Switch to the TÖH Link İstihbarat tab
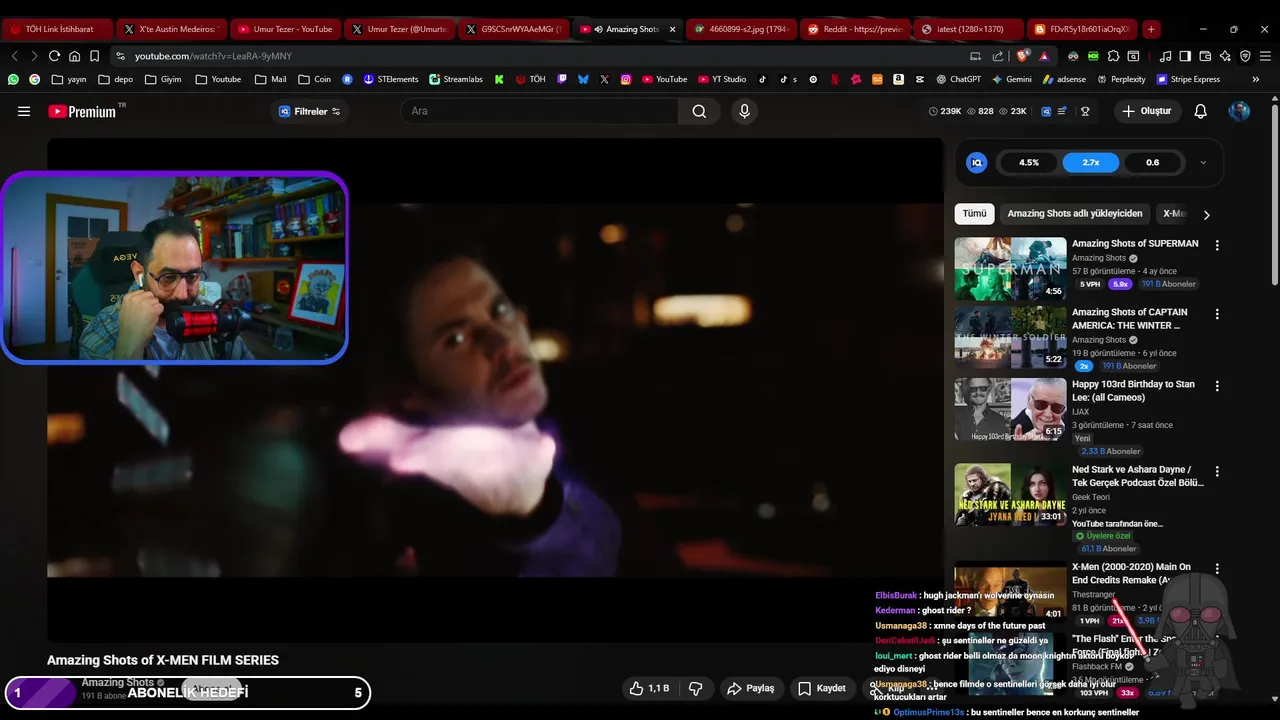The height and width of the screenshot is (720, 1280). pos(58,29)
